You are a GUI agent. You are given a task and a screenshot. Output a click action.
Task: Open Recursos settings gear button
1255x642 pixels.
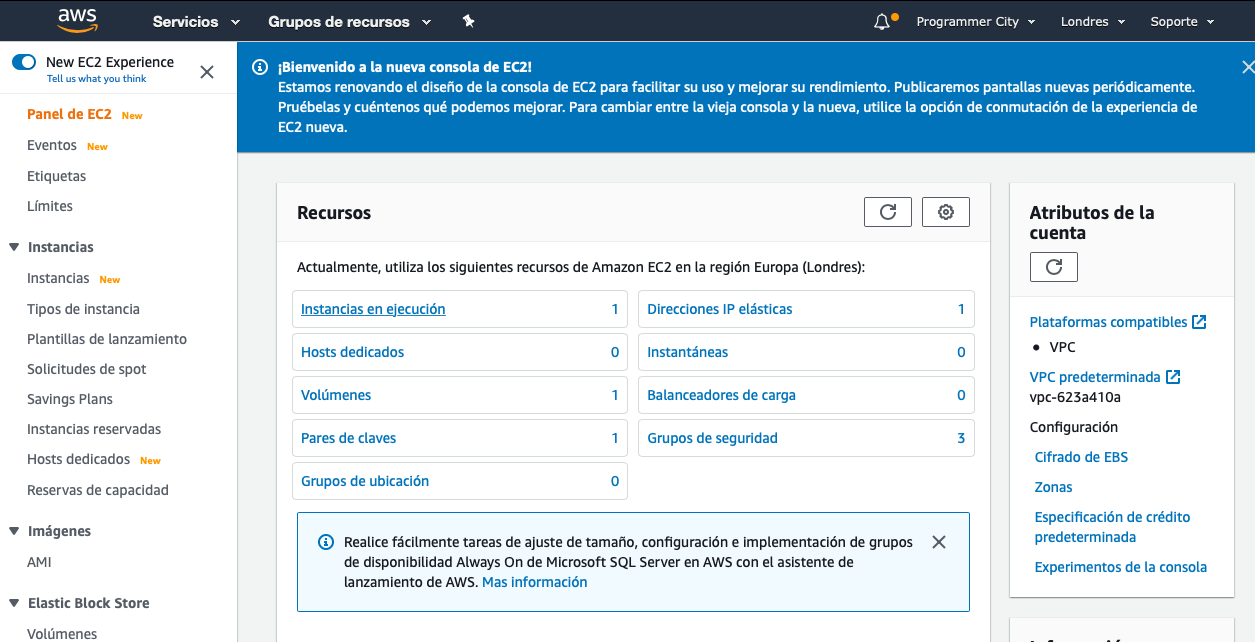tap(946, 212)
